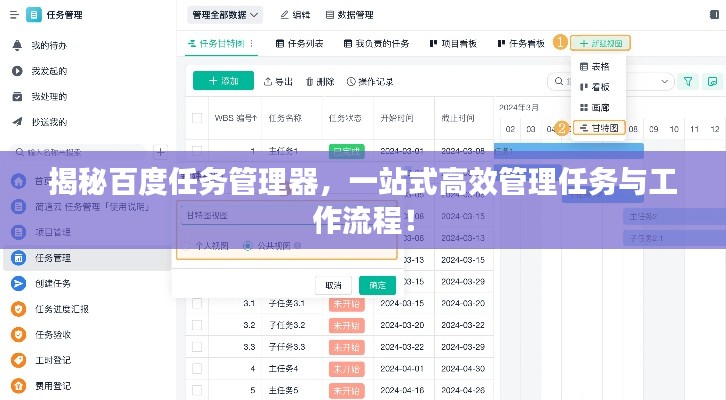This screenshot has height=400, width=726.
Task: Click 未开始 status badge for 主任务5
Action: pyautogui.click(x=347, y=391)
